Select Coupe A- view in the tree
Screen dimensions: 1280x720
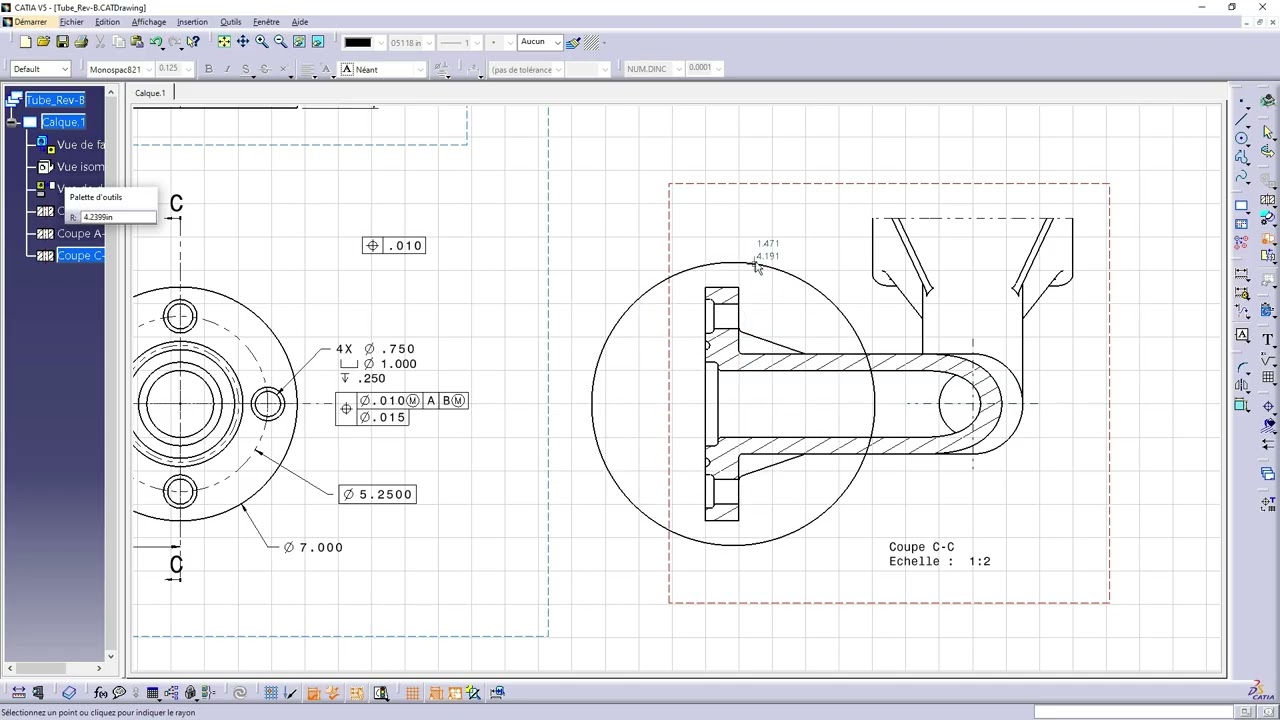80,234
